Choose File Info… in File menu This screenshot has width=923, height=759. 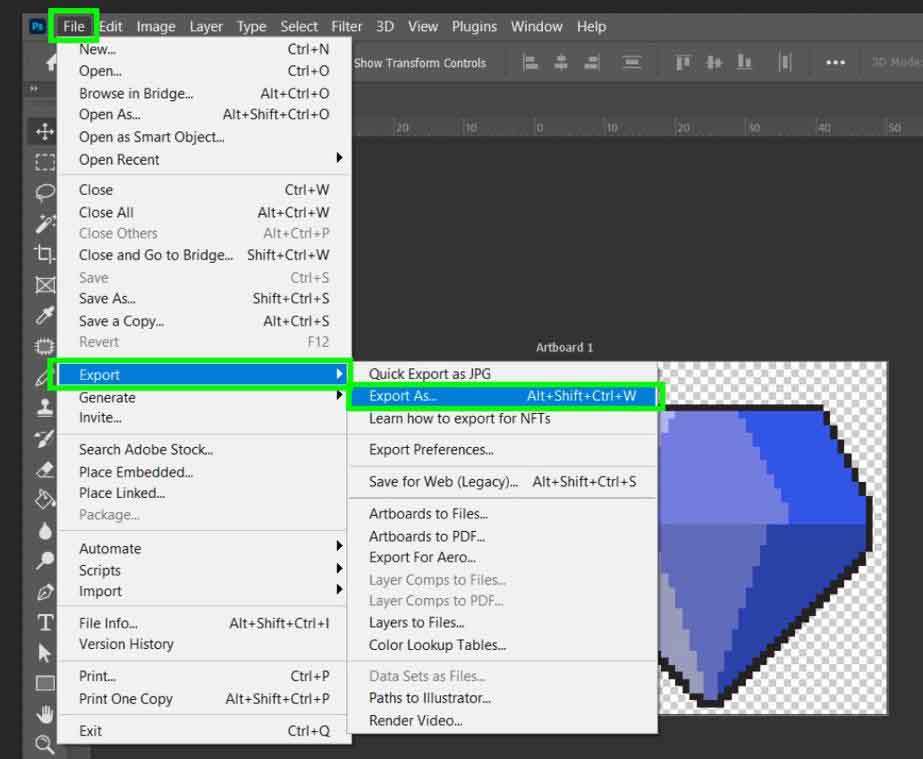pyautogui.click(x=205, y=623)
